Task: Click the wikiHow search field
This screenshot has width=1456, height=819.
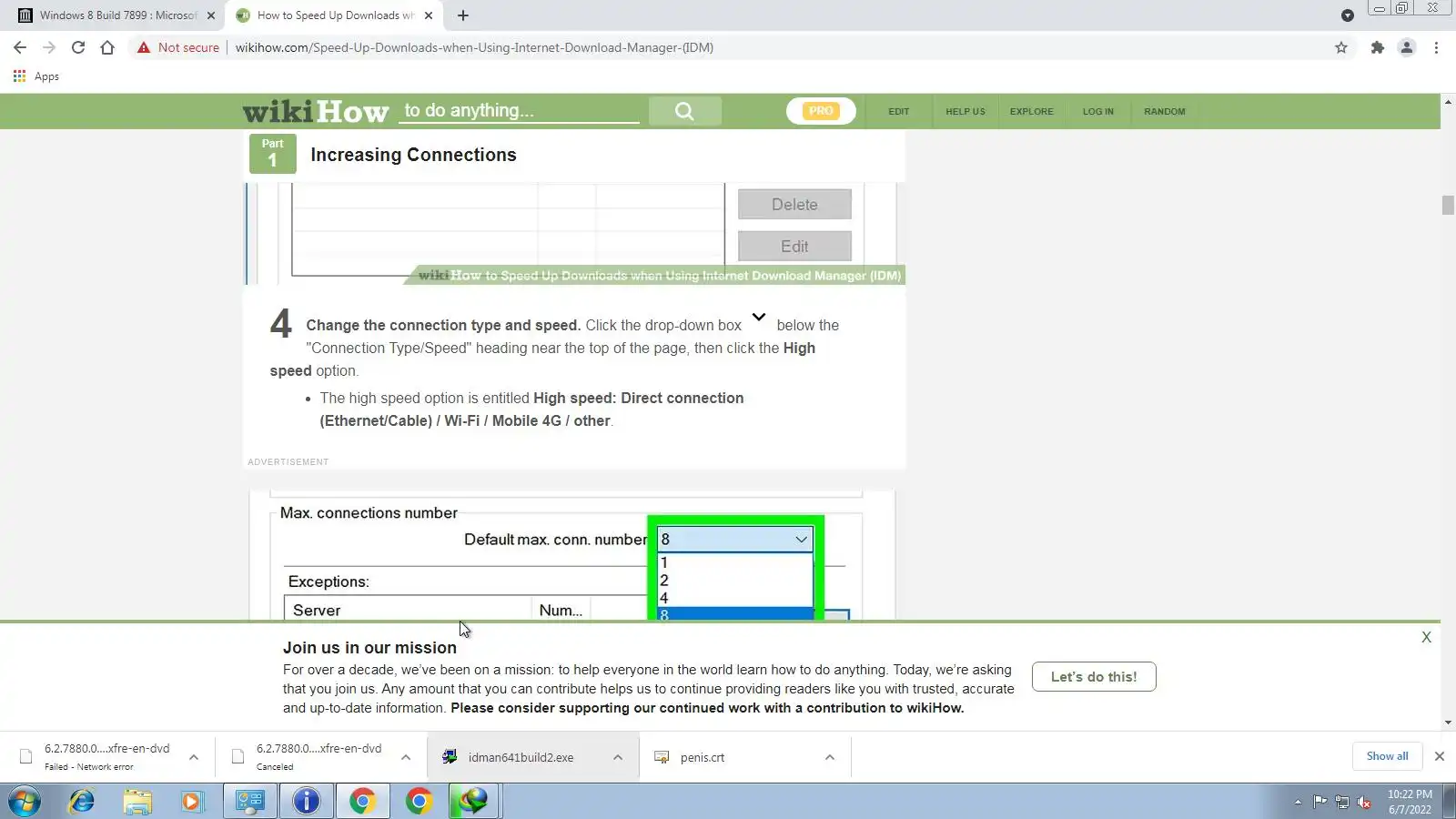Action: click(521, 111)
